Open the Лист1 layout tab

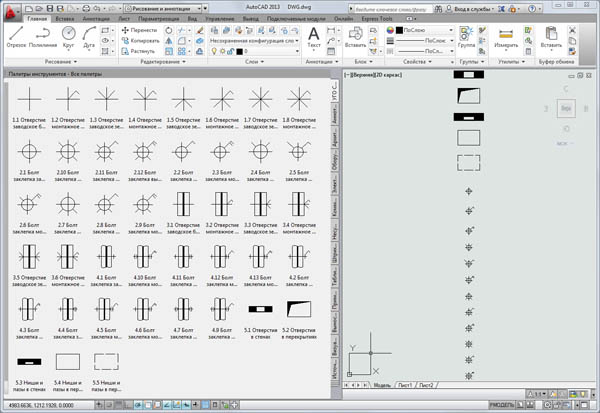[x=405, y=384]
